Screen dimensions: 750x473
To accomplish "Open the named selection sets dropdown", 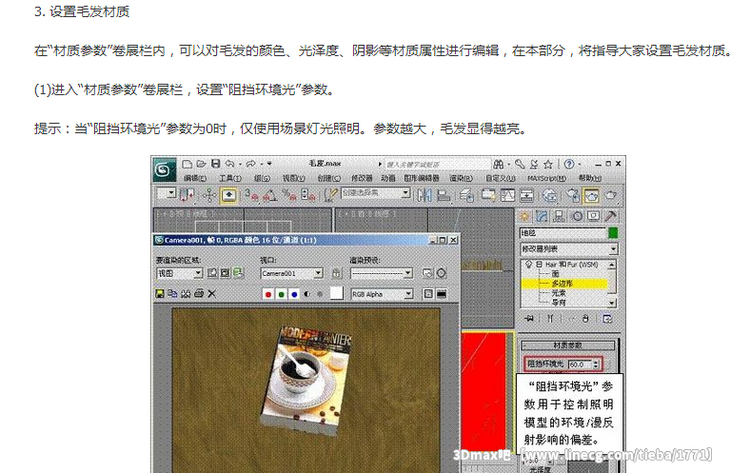I will [x=375, y=193].
